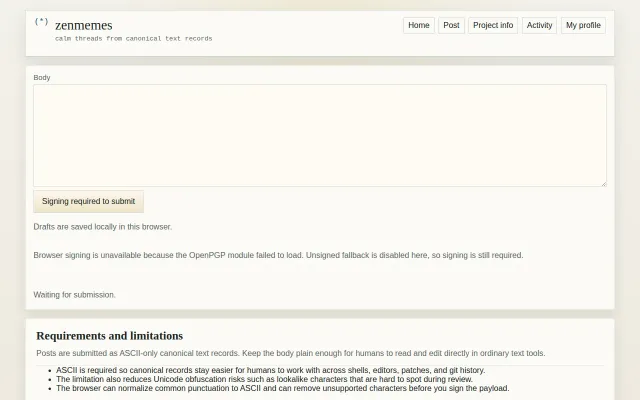
Task: Click the Body field label
Action: (42, 78)
